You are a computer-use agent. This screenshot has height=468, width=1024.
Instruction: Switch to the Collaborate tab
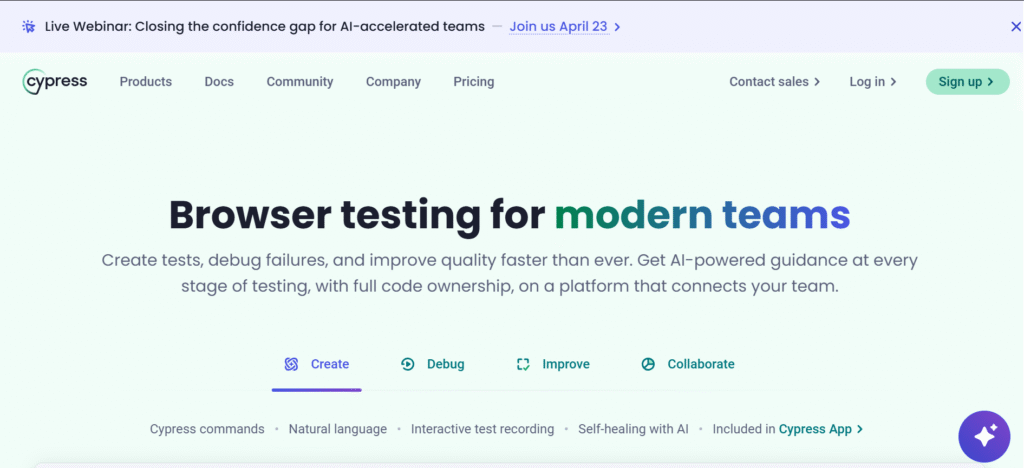point(701,364)
